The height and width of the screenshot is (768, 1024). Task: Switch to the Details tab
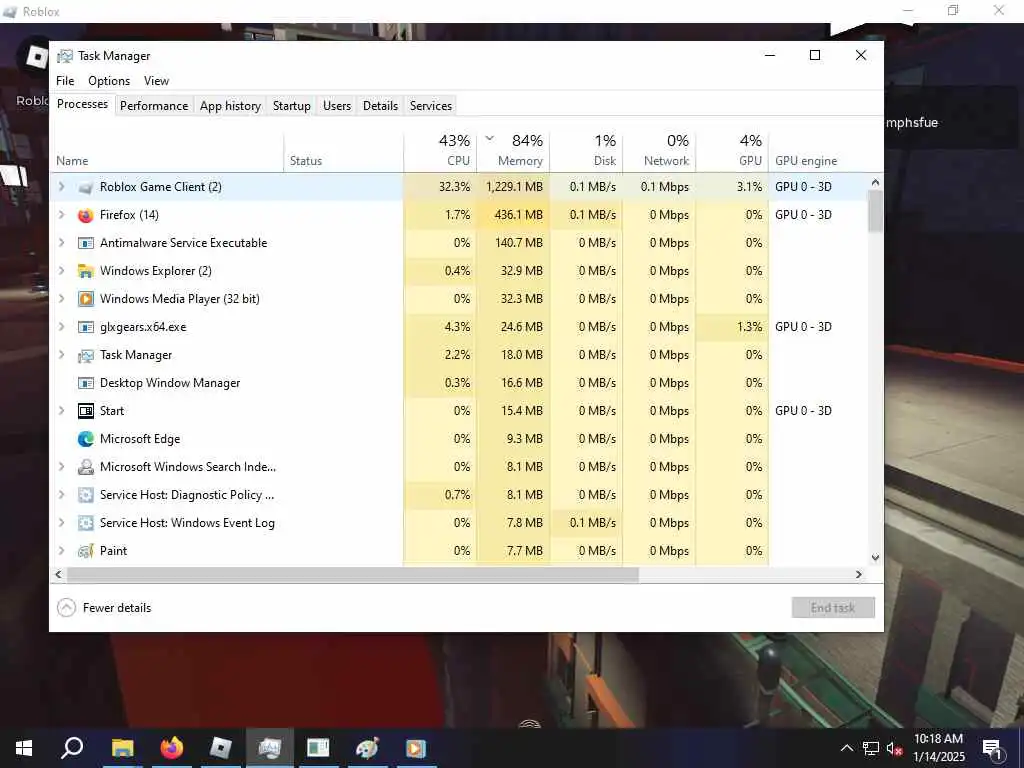(x=380, y=106)
